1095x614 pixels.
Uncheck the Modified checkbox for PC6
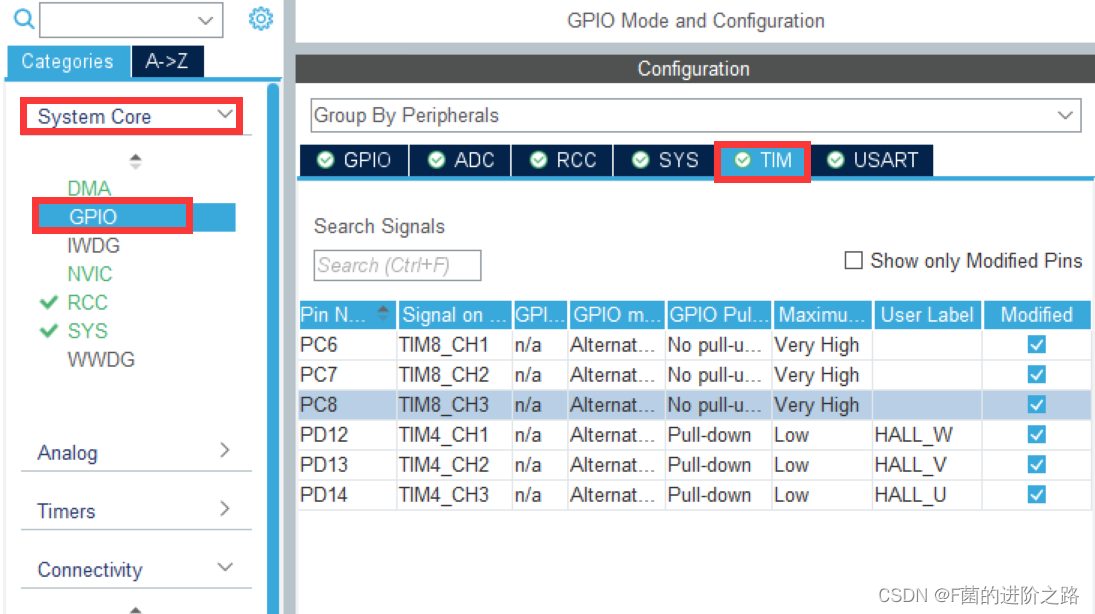coord(1036,344)
